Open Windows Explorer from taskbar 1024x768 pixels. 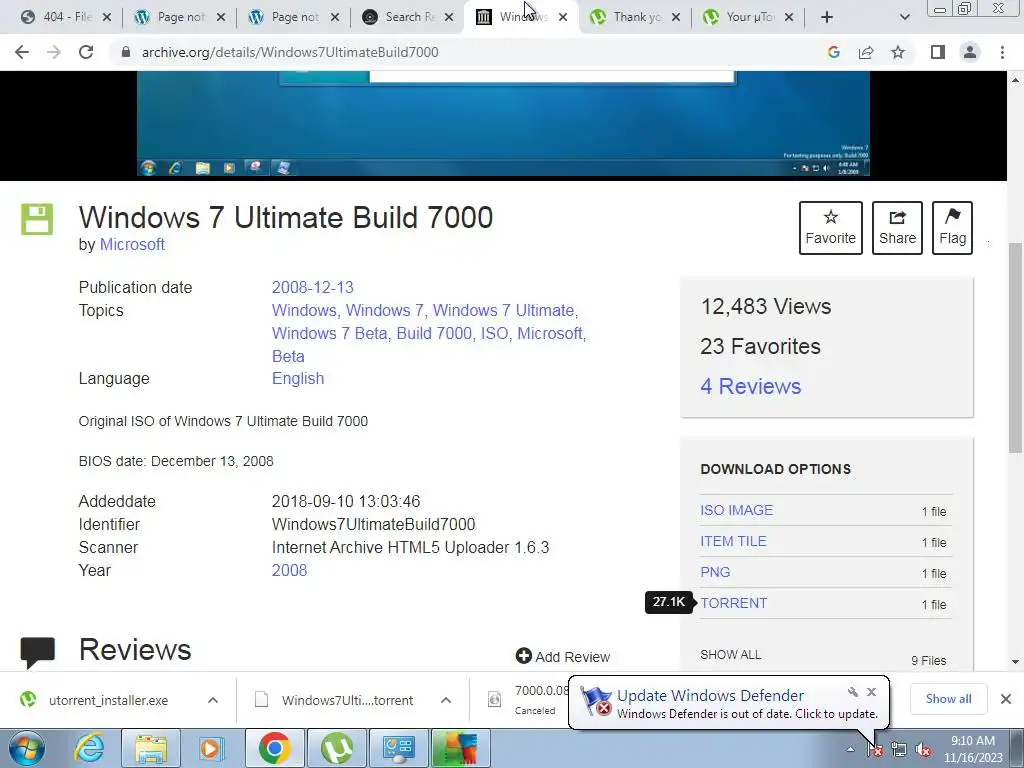151,748
